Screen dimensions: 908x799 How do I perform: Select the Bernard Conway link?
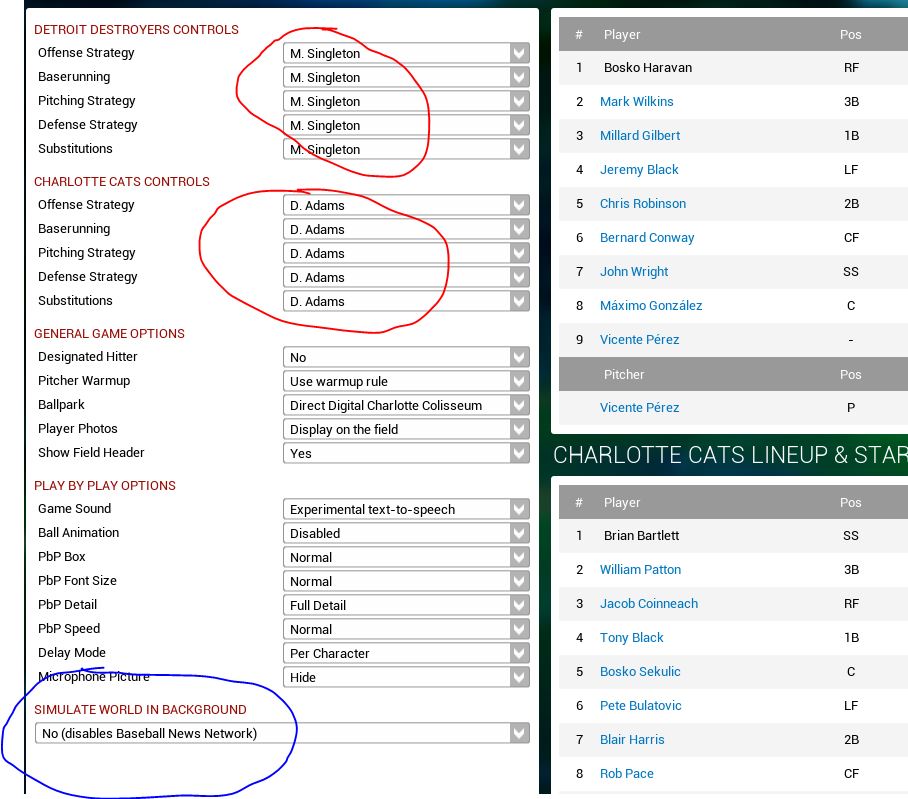647,238
